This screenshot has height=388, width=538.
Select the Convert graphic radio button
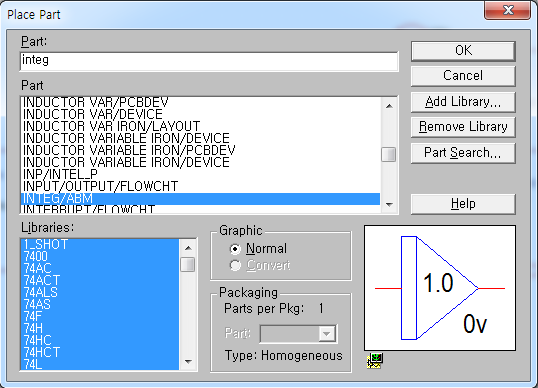coord(235,265)
